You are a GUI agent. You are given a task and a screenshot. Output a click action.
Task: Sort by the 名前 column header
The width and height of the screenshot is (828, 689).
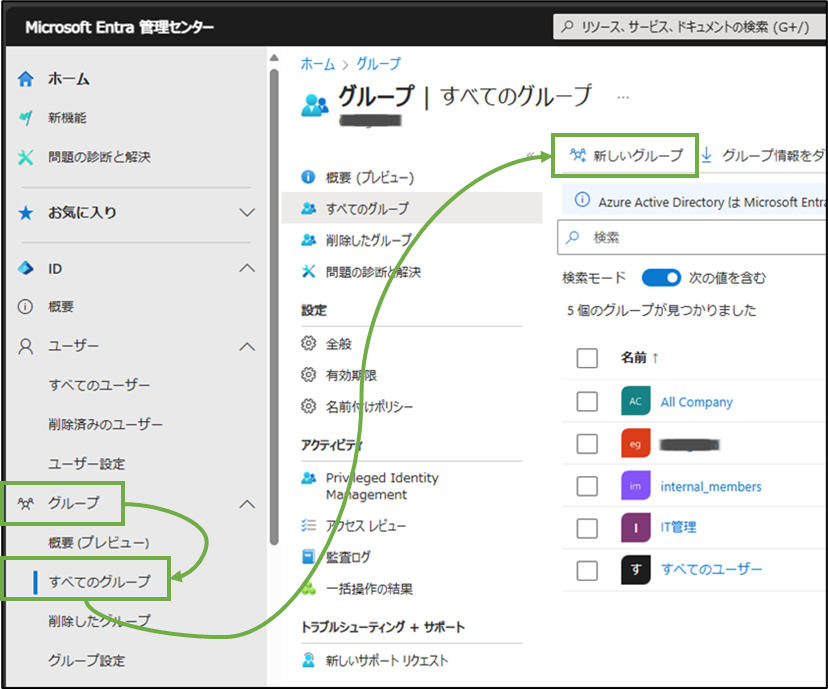tap(639, 358)
